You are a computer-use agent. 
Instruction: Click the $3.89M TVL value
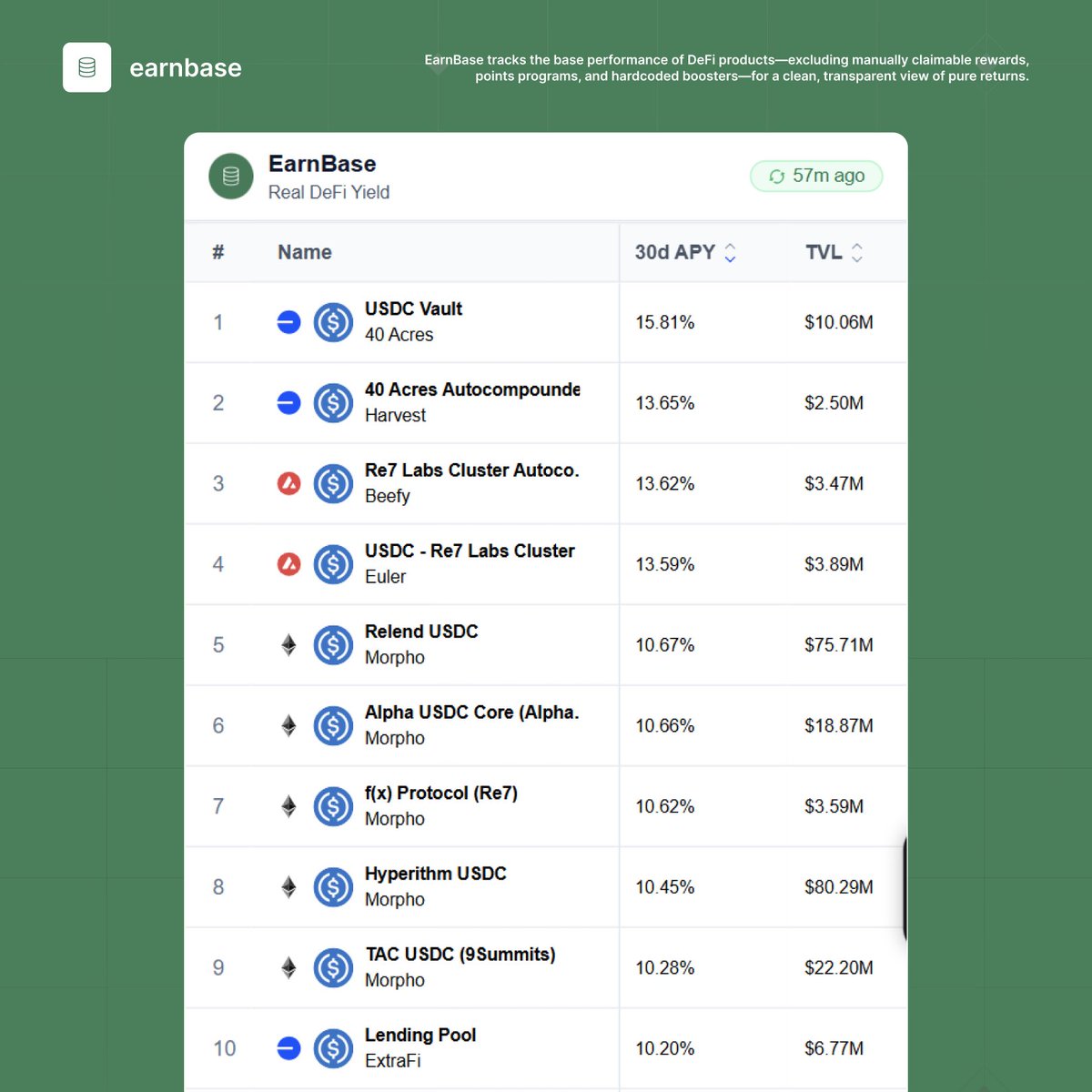click(834, 564)
